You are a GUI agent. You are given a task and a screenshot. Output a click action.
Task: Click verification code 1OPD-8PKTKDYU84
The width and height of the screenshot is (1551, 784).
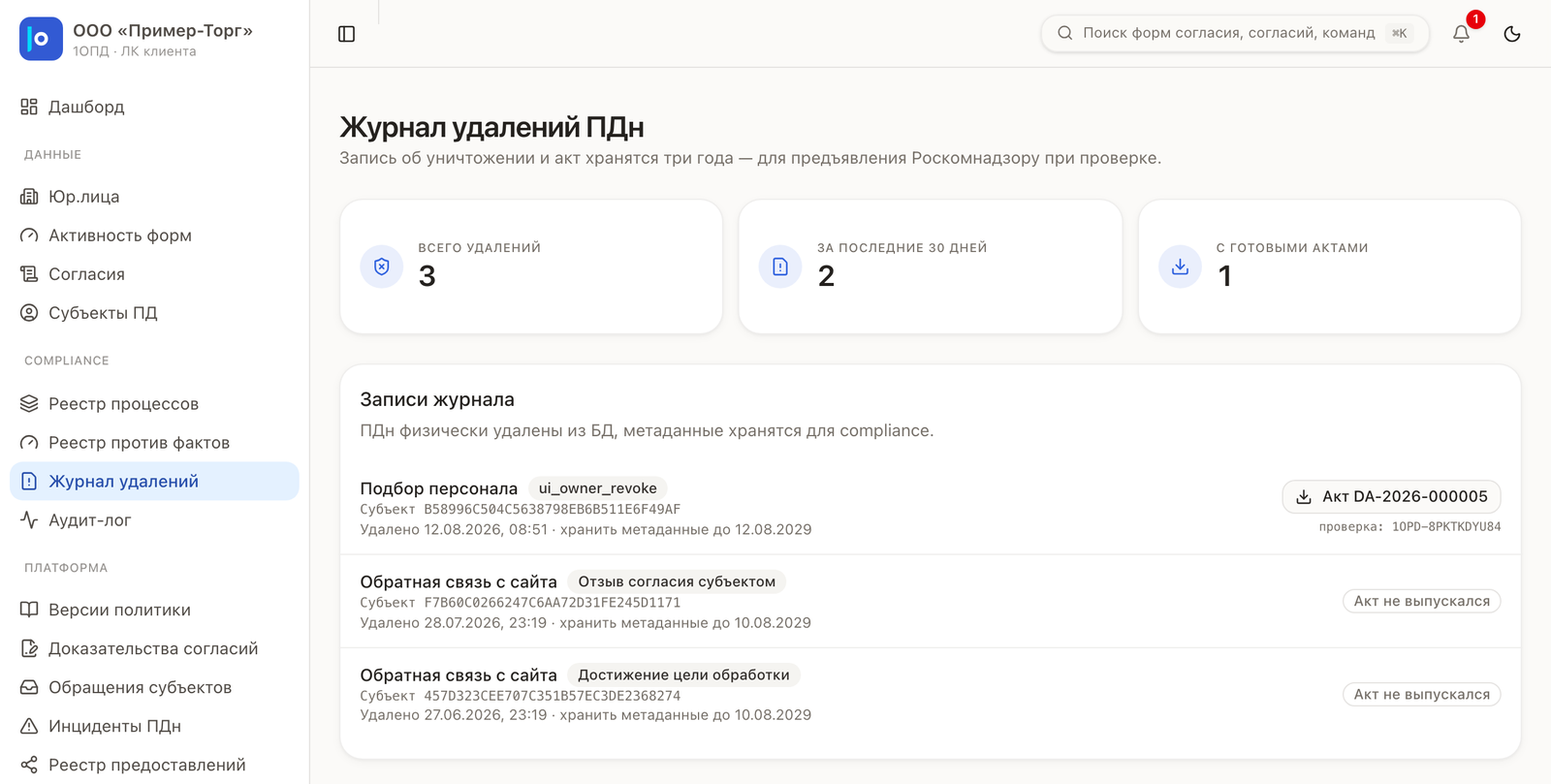(1446, 526)
